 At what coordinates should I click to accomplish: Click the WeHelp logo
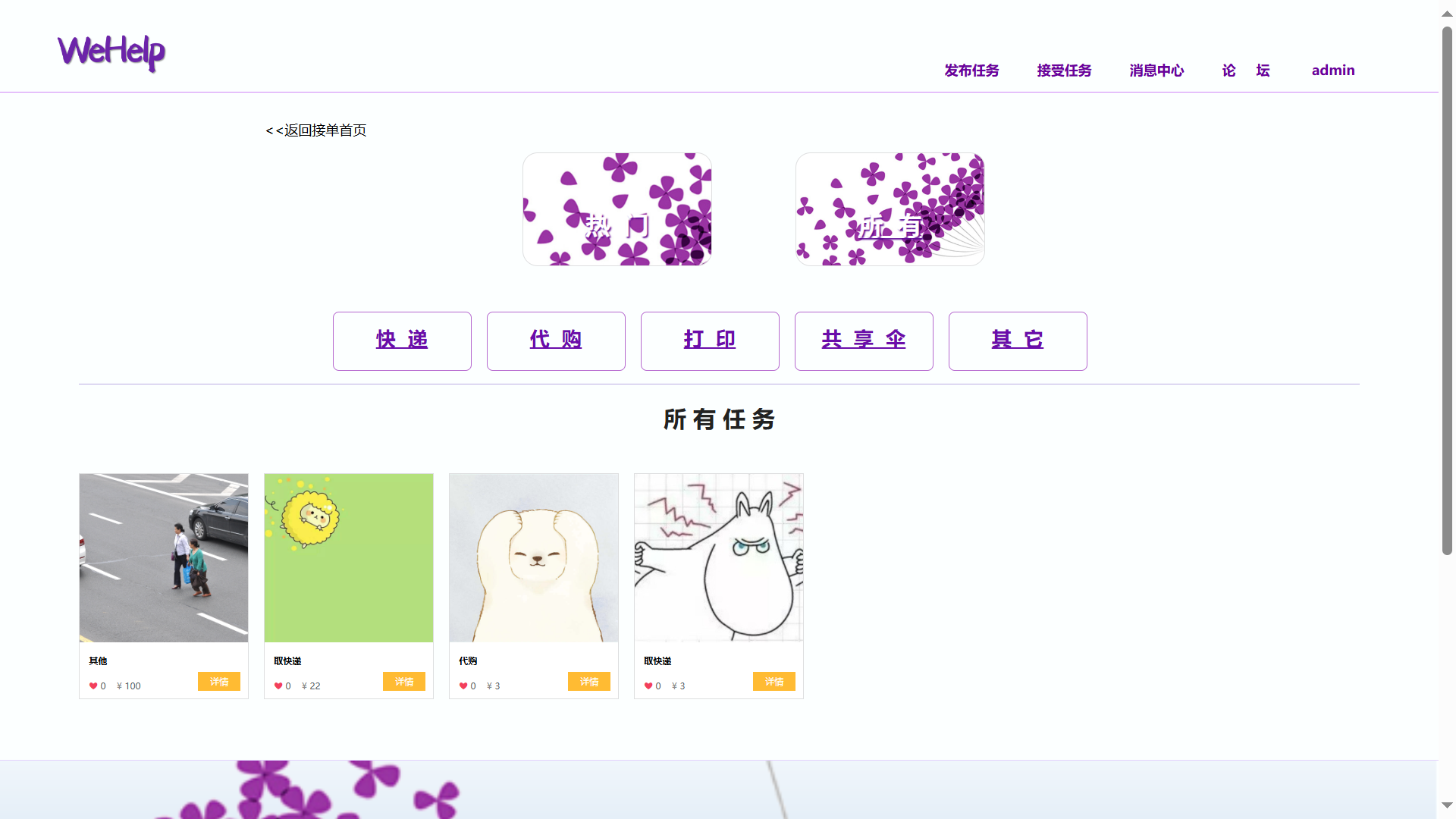pos(111,53)
